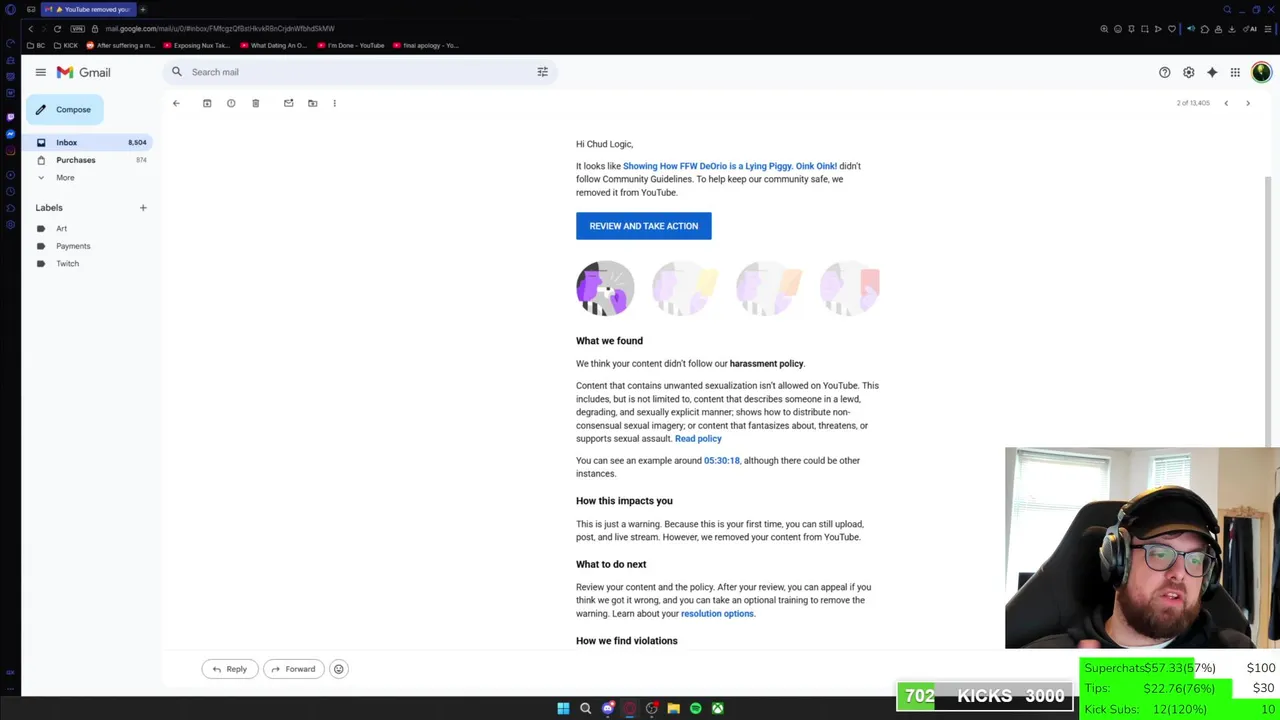
Task: Open a new browser tab
Action: coord(143,9)
